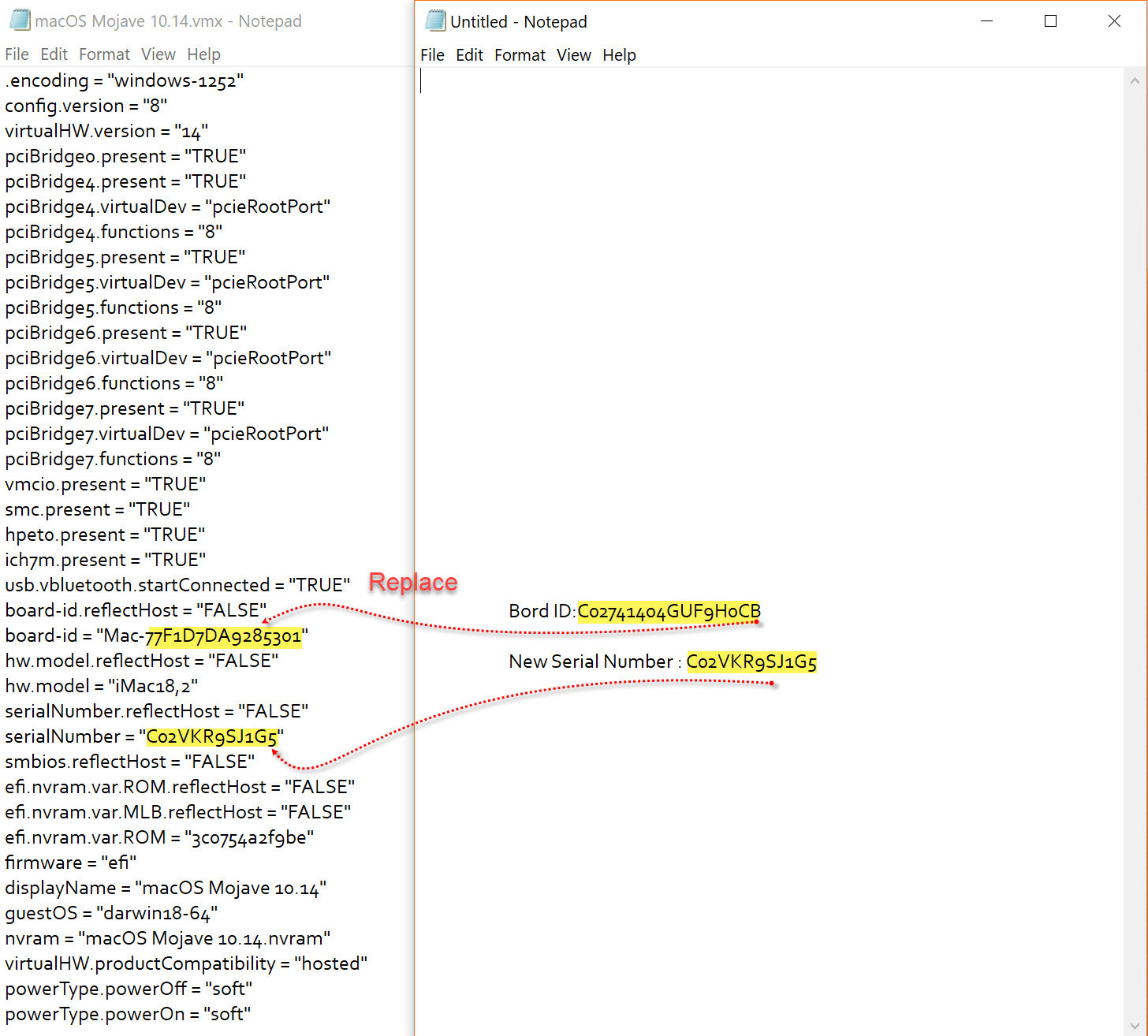Click the line 'pciBridge6.present = "TRUE"'
The image size is (1148, 1036).
(x=125, y=333)
